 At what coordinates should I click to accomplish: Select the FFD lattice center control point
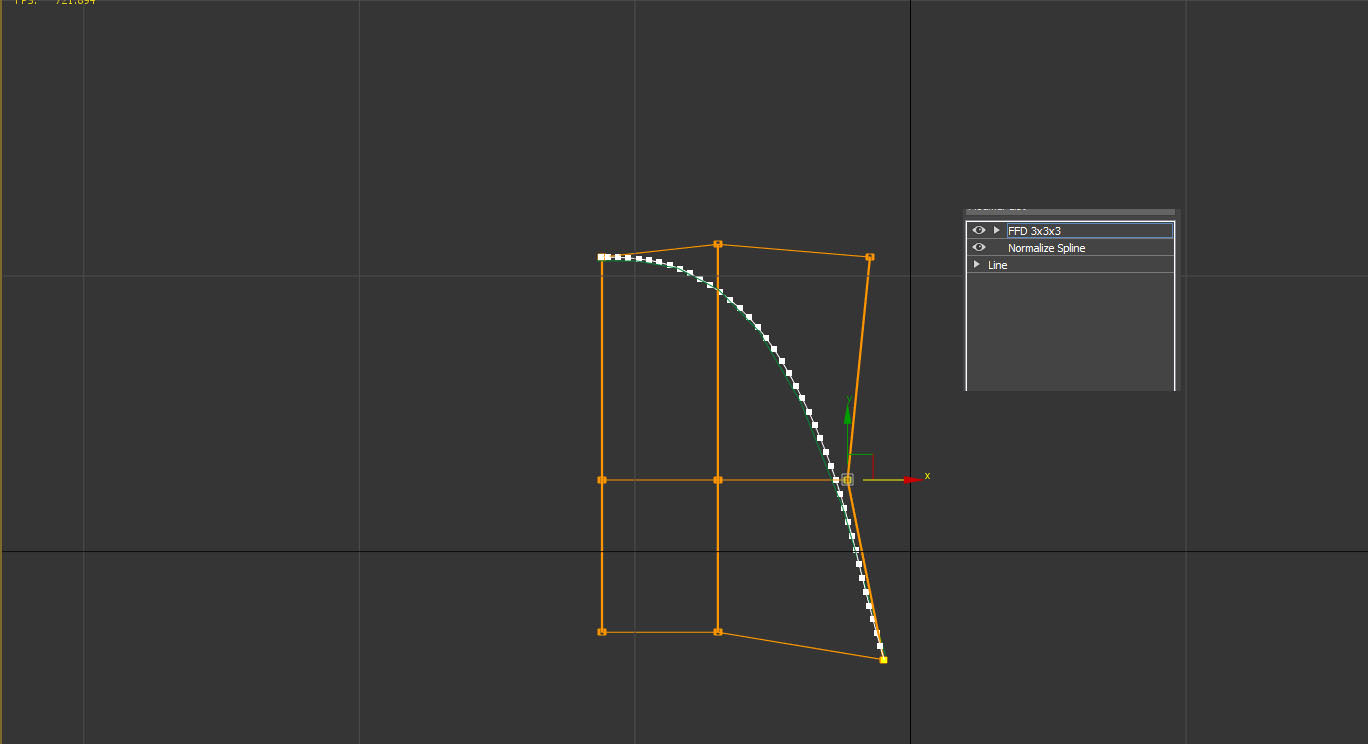click(718, 480)
